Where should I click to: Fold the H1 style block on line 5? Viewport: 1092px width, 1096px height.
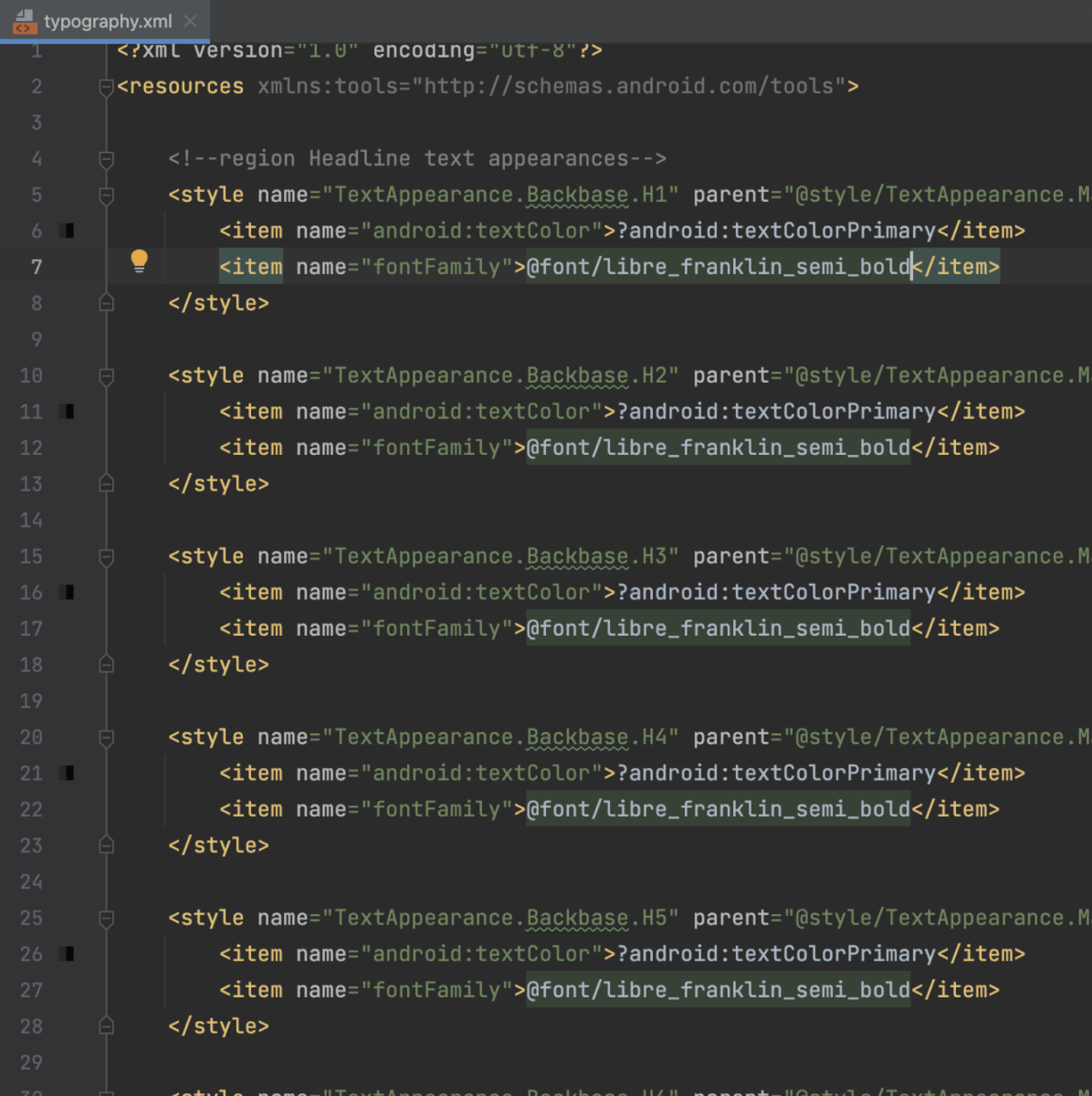click(x=106, y=196)
